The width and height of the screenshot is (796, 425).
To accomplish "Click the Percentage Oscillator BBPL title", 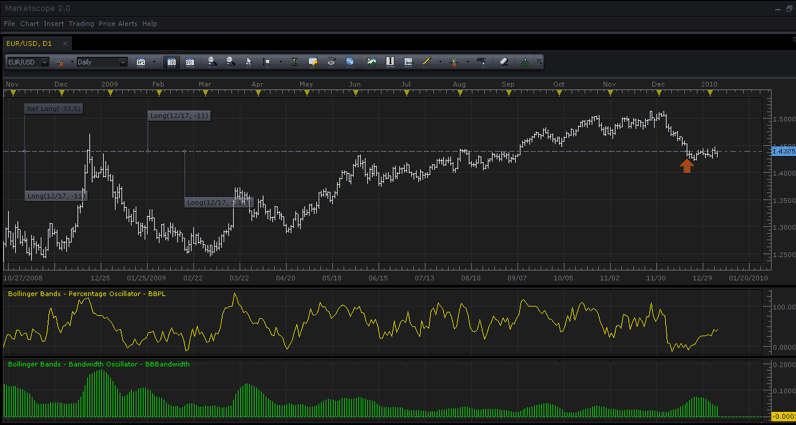I will click(x=85, y=293).
